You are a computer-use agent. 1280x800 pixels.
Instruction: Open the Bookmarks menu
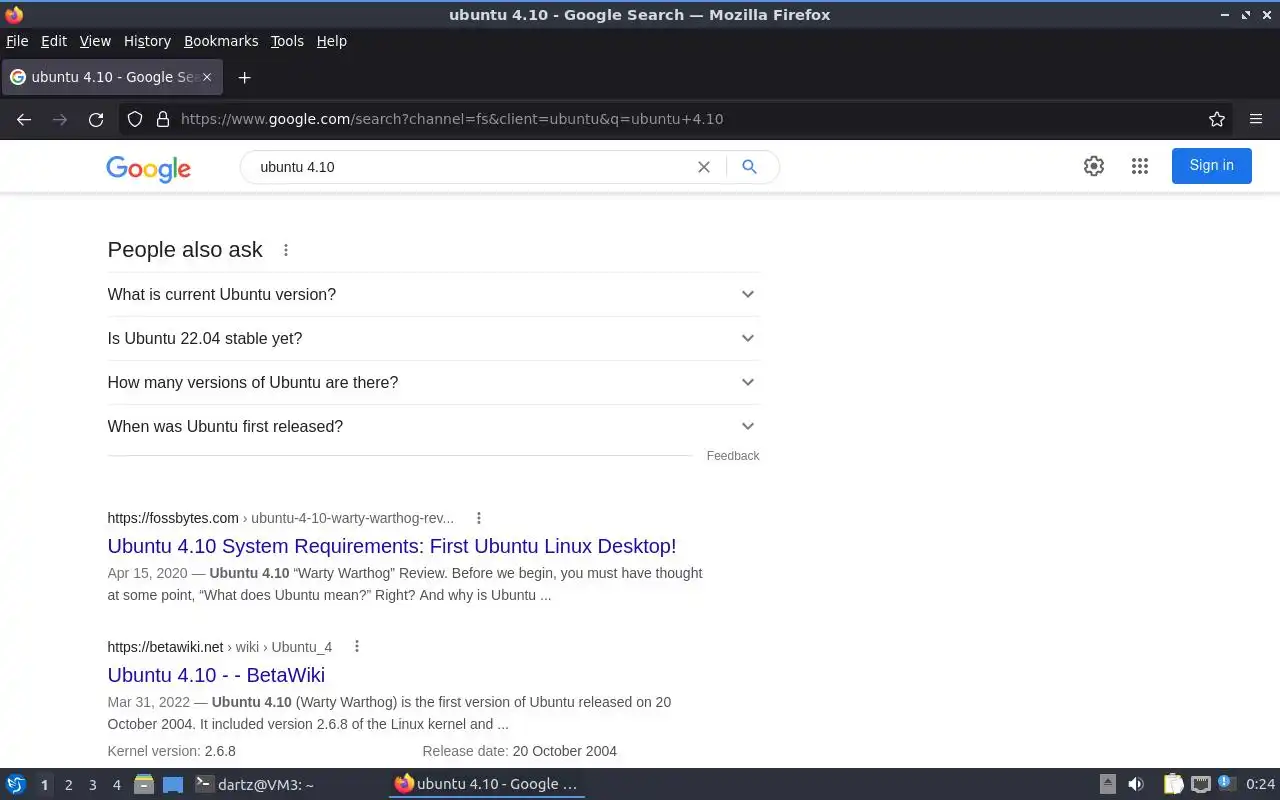221,41
